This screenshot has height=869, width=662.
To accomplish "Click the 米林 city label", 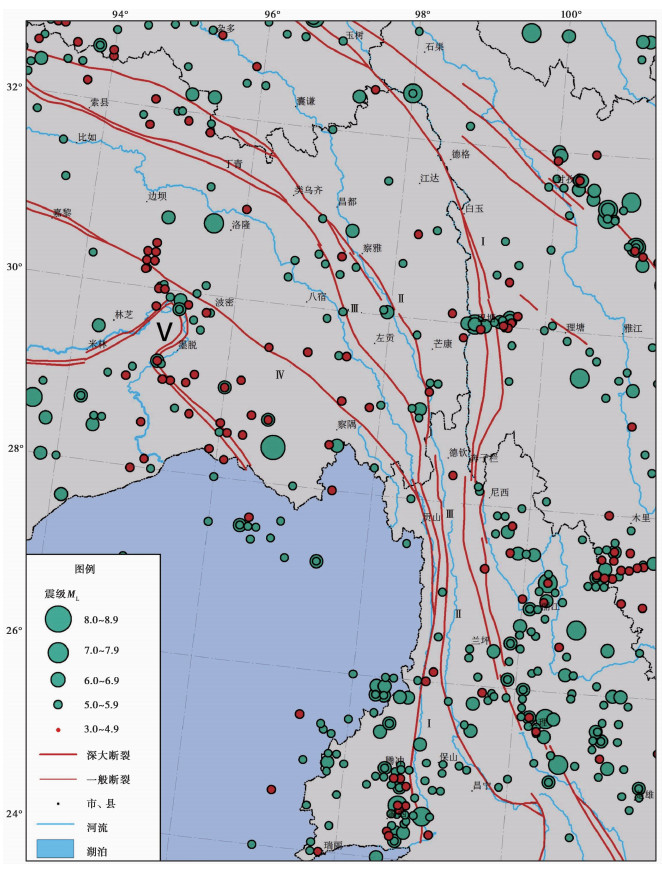I will click(x=98, y=344).
